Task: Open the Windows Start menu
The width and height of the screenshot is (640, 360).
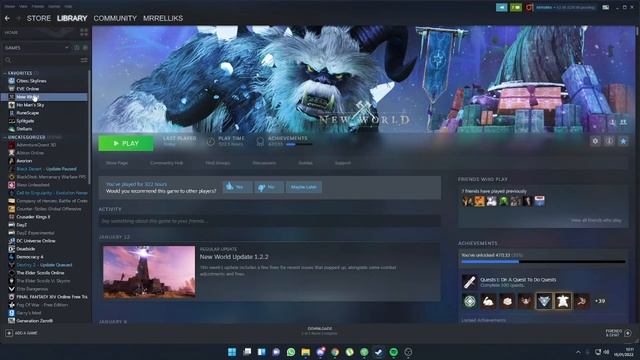Action: pyautogui.click(x=232, y=352)
